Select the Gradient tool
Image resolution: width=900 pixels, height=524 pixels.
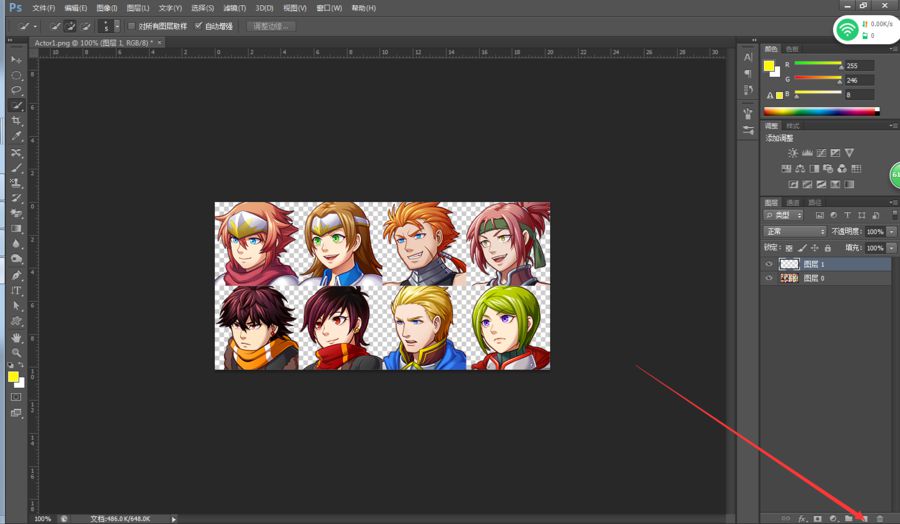[16, 228]
